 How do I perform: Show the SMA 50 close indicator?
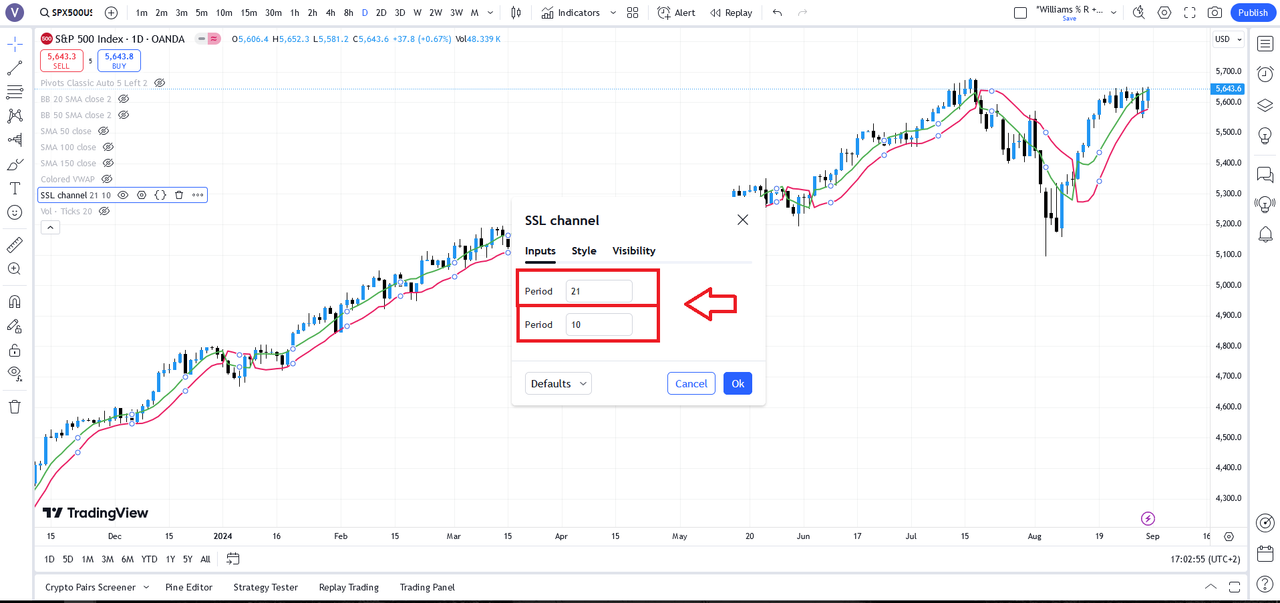103,131
